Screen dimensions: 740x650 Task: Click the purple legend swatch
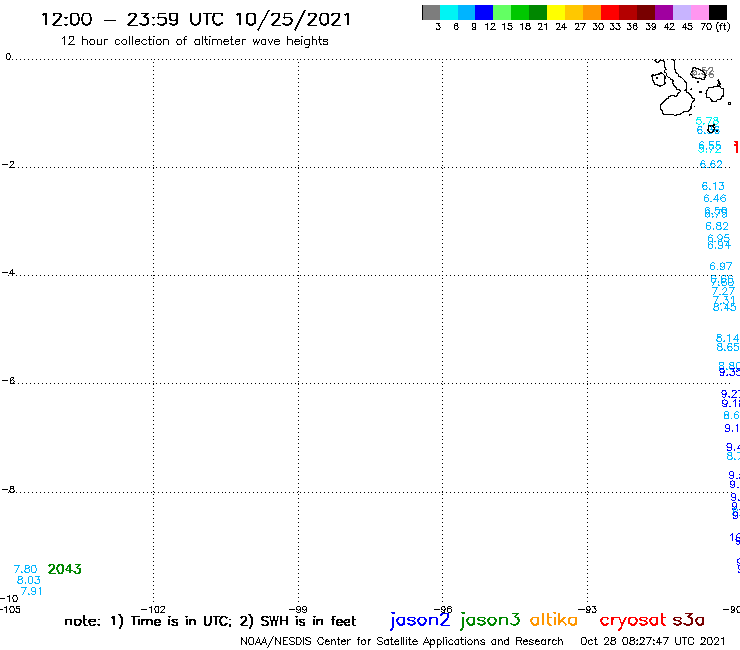click(664, 12)
